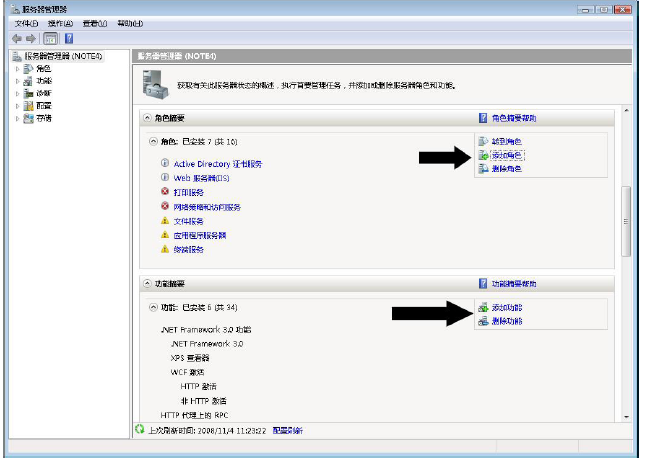Click the vertical scrollbar thumb
Screen dimensions: 653x468
tap(626, 222)
